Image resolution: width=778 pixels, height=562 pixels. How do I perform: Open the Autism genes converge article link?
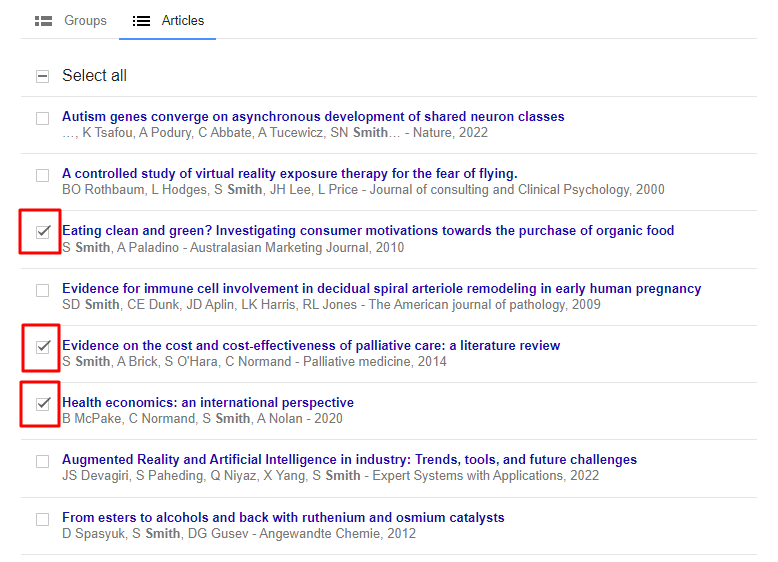(313, 116)
